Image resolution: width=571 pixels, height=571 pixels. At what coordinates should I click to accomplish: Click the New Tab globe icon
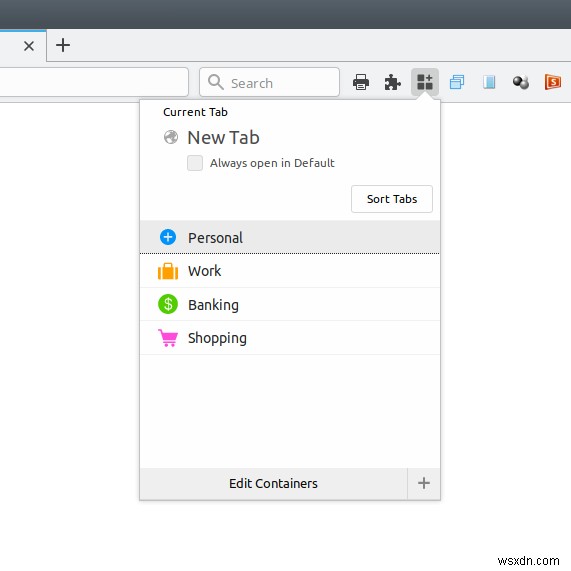pyautogui.click(x=171, y=137)
